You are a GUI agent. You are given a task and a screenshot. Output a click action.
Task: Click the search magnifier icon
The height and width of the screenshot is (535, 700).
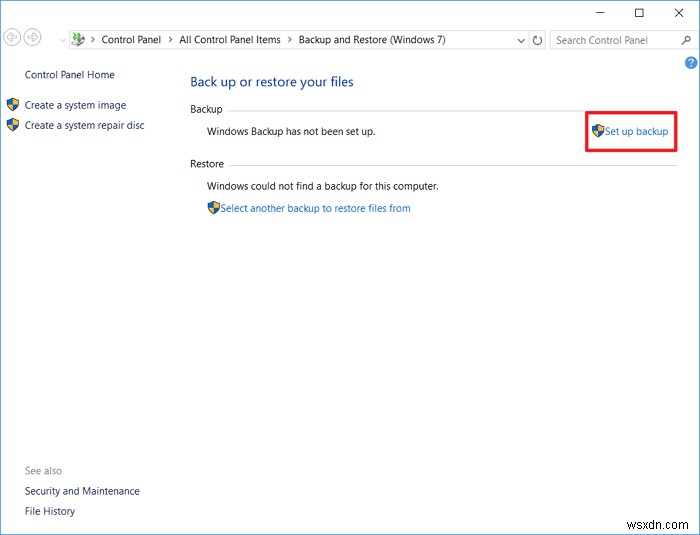(x=686, y=40)
